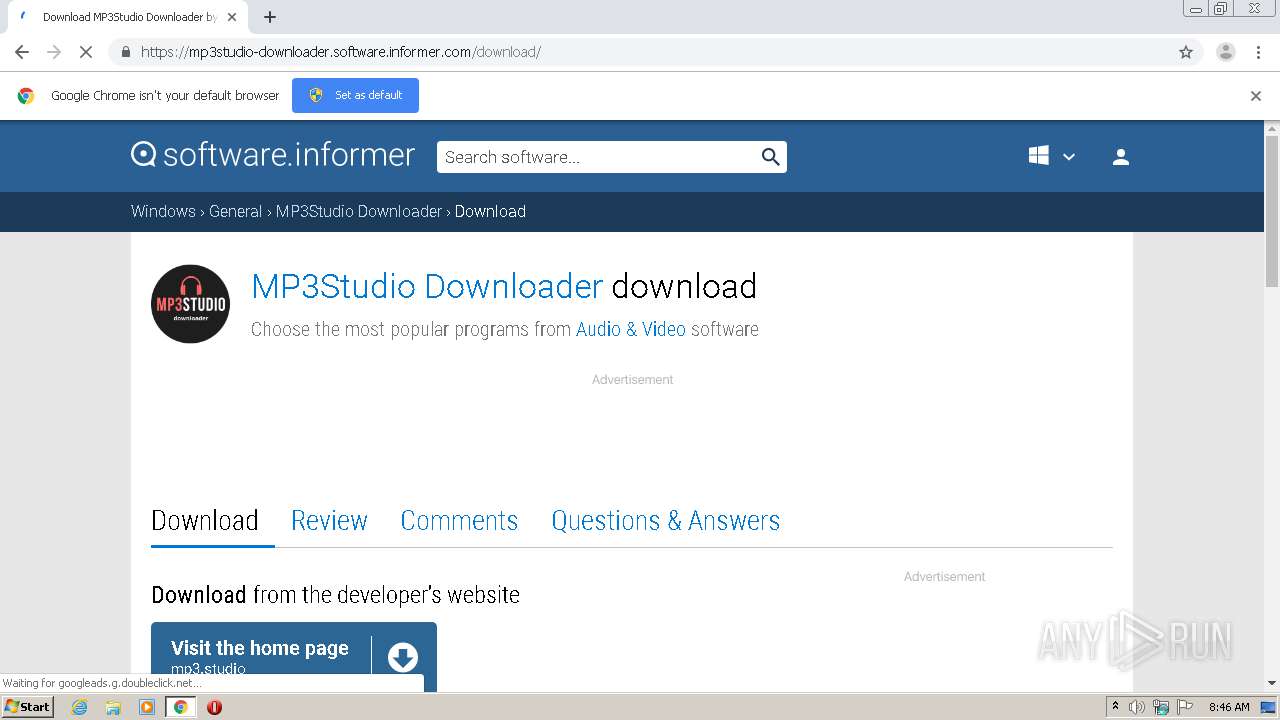The image size is (1280, 720).
Task: Open the Questions & Answers tab
Action: click(666, 520)
